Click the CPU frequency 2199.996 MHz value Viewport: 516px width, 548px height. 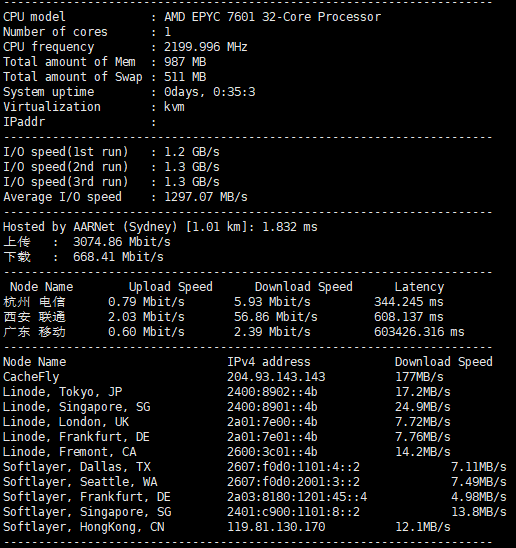point(206,47)
